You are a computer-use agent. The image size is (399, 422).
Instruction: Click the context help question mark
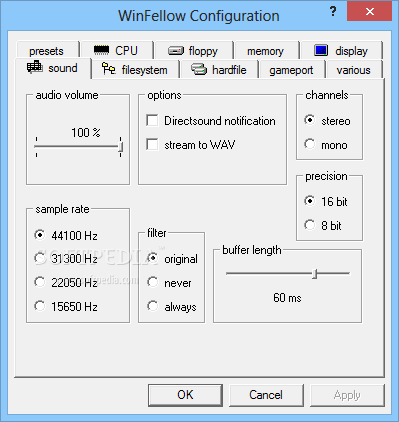tap(333, 12)
